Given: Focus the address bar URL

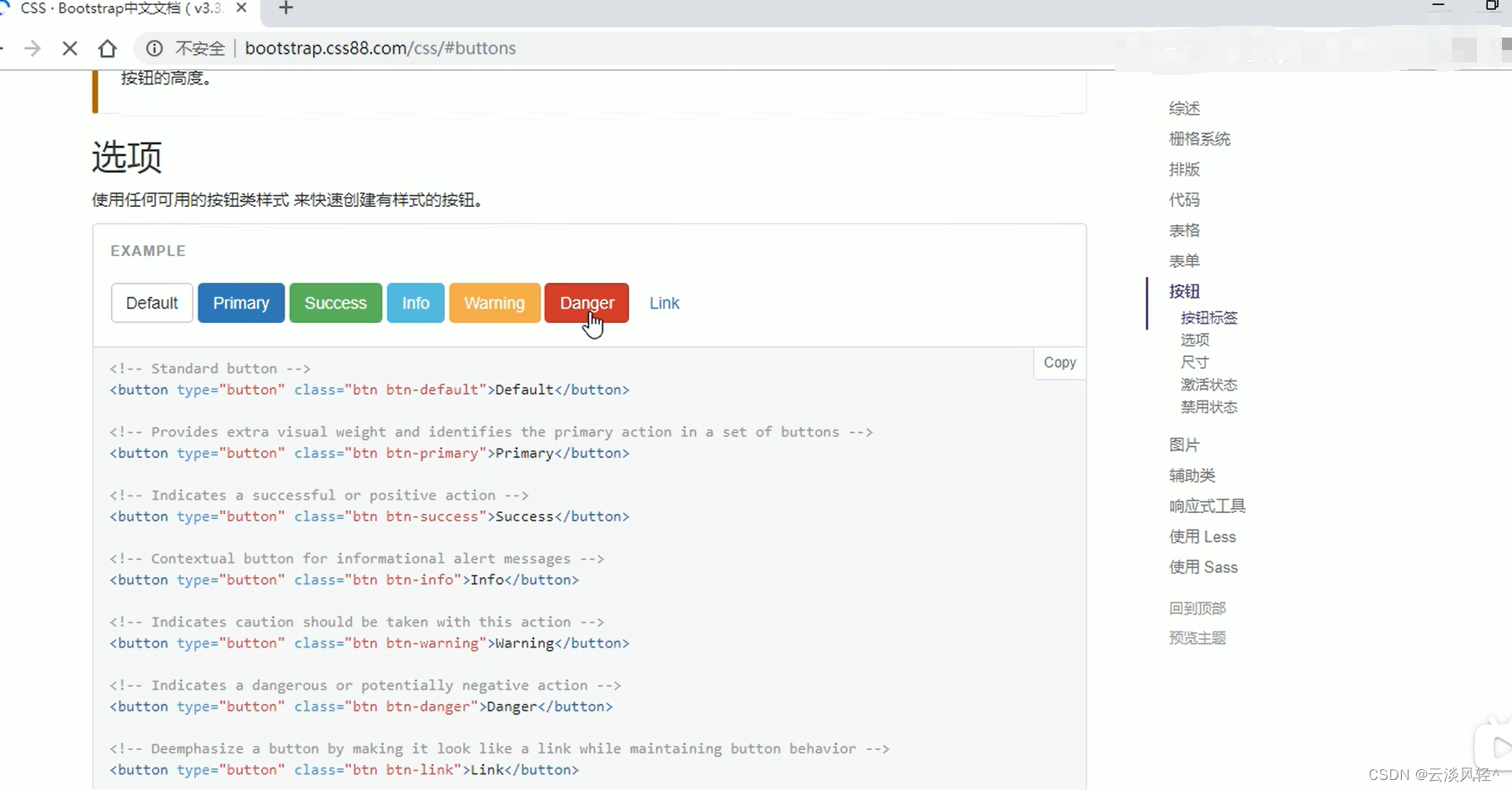Looking at the screenshot, I should pyautogui.click(x=381, y=48).
